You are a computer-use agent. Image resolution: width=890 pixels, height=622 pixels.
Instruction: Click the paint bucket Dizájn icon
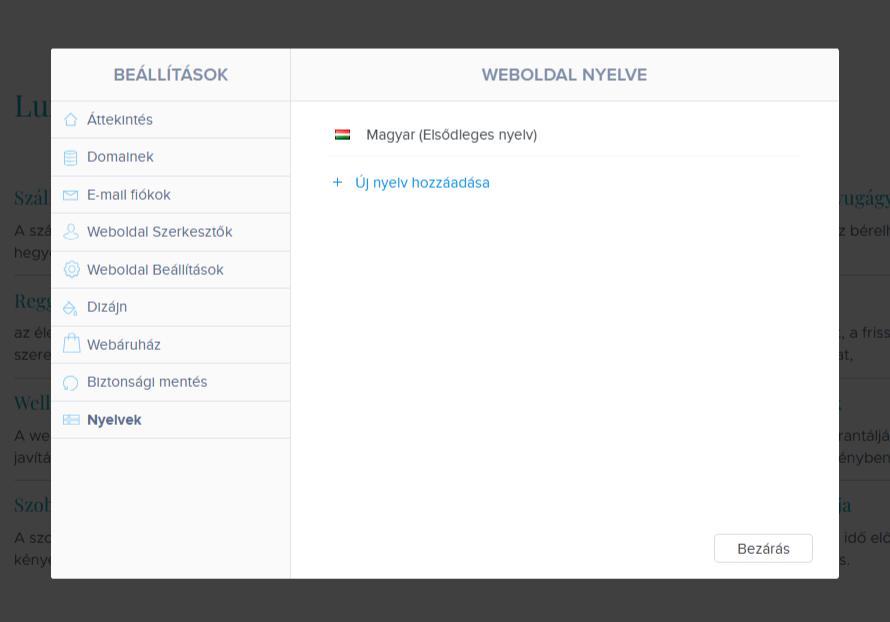click(70, 308)
